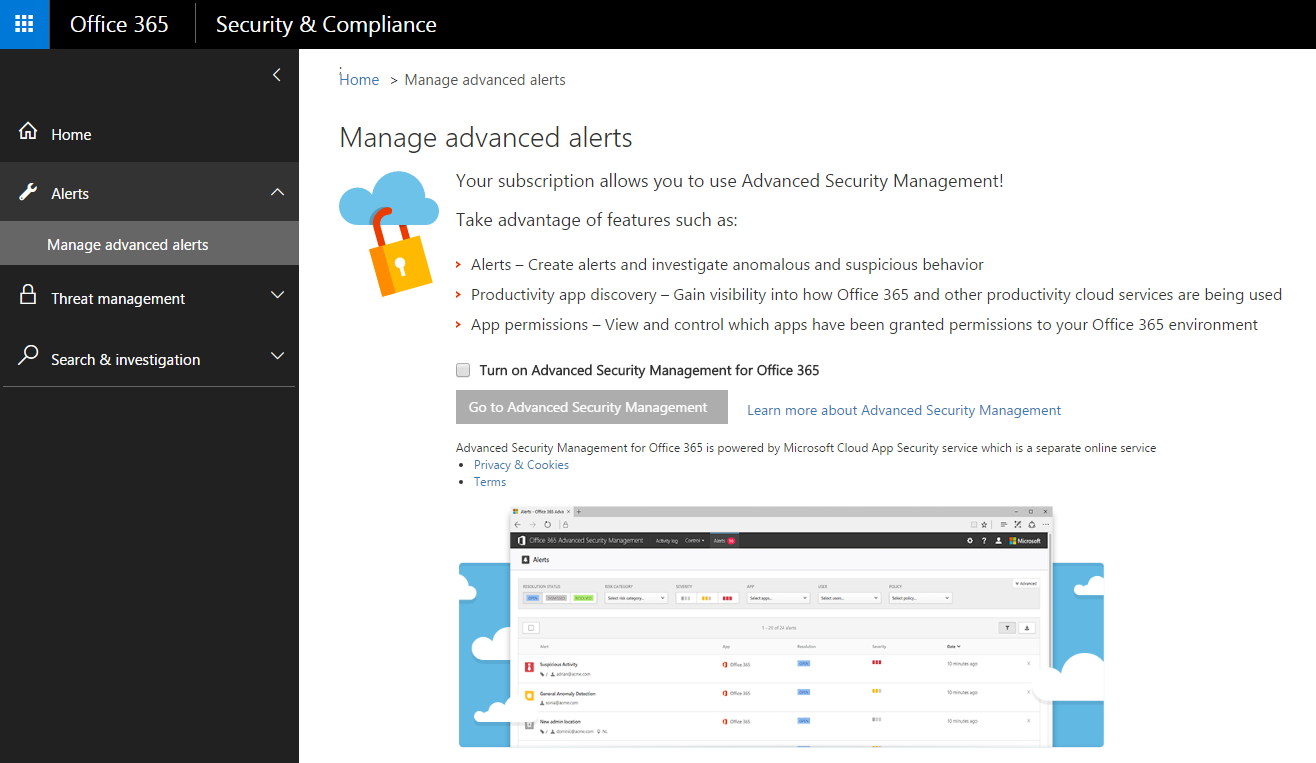1316x763 pixels.
Task: Open Learn more about Advanced Security Management
Action: point(903,410)
